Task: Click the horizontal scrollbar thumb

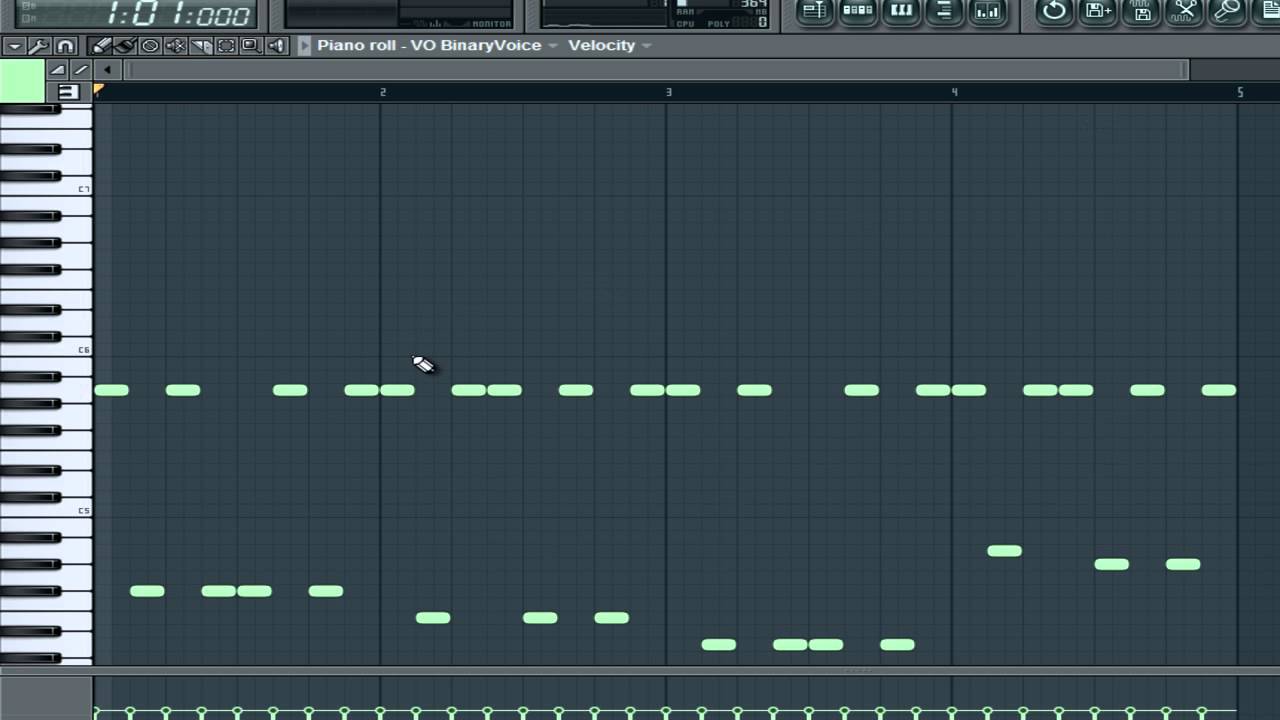Action: coord(656,70)
